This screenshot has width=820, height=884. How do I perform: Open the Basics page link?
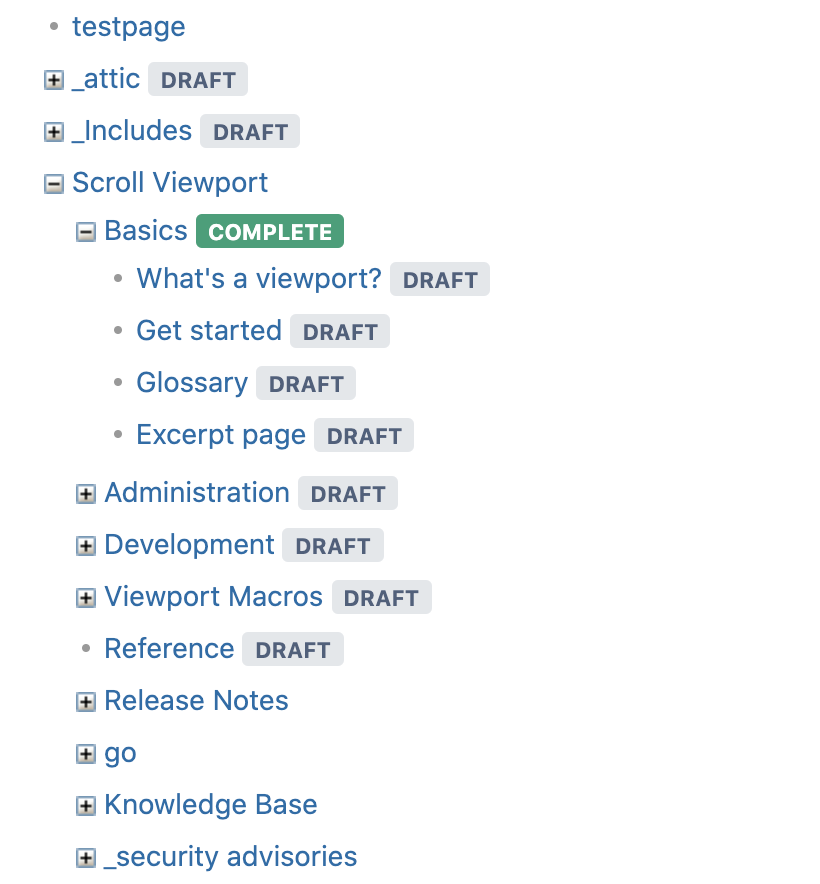coord(146,231)
